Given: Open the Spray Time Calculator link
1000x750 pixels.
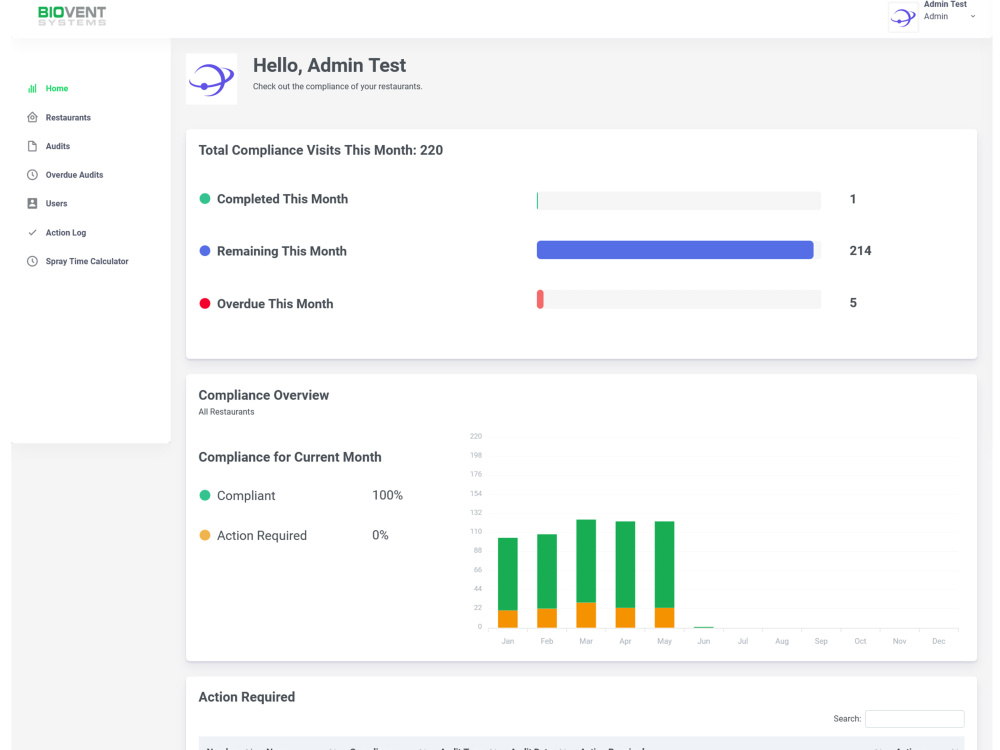Looking at the screenshot, I should [87, 261].
